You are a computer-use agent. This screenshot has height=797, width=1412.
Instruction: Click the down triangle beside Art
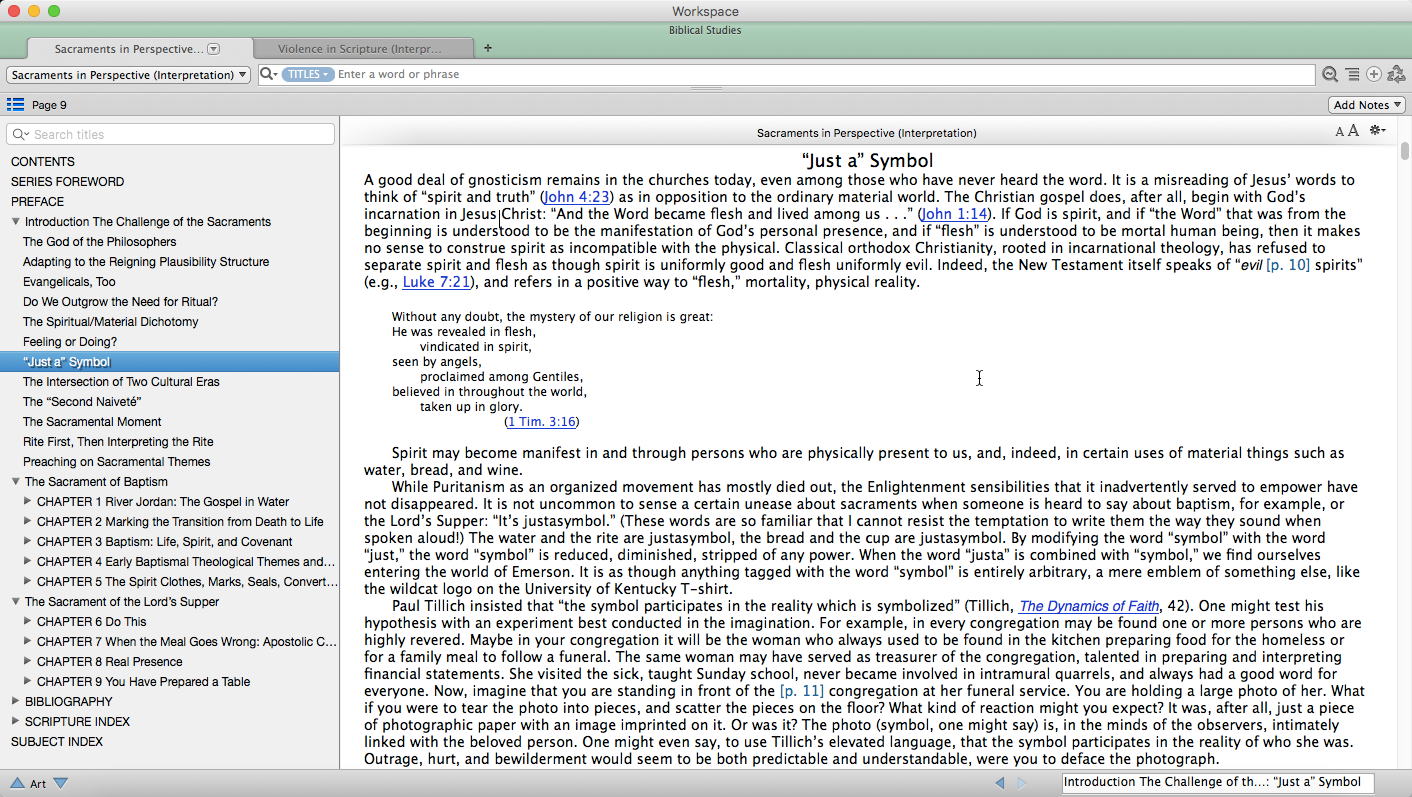point(60,783)
